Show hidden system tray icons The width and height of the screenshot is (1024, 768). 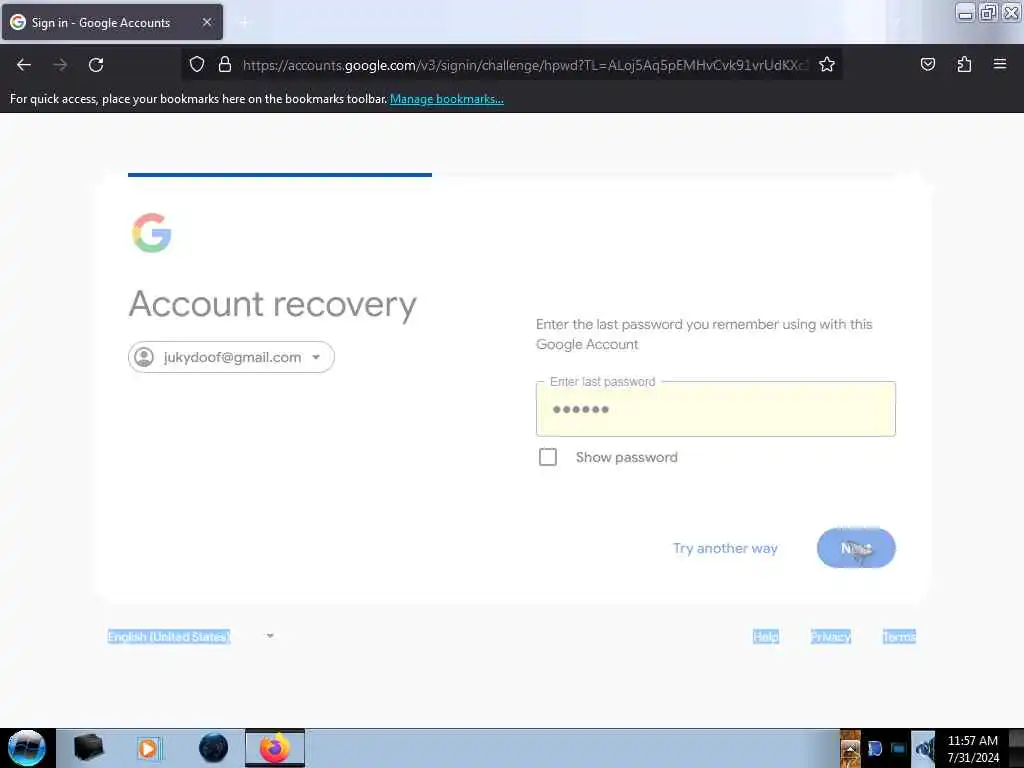(x=850, y=748)
